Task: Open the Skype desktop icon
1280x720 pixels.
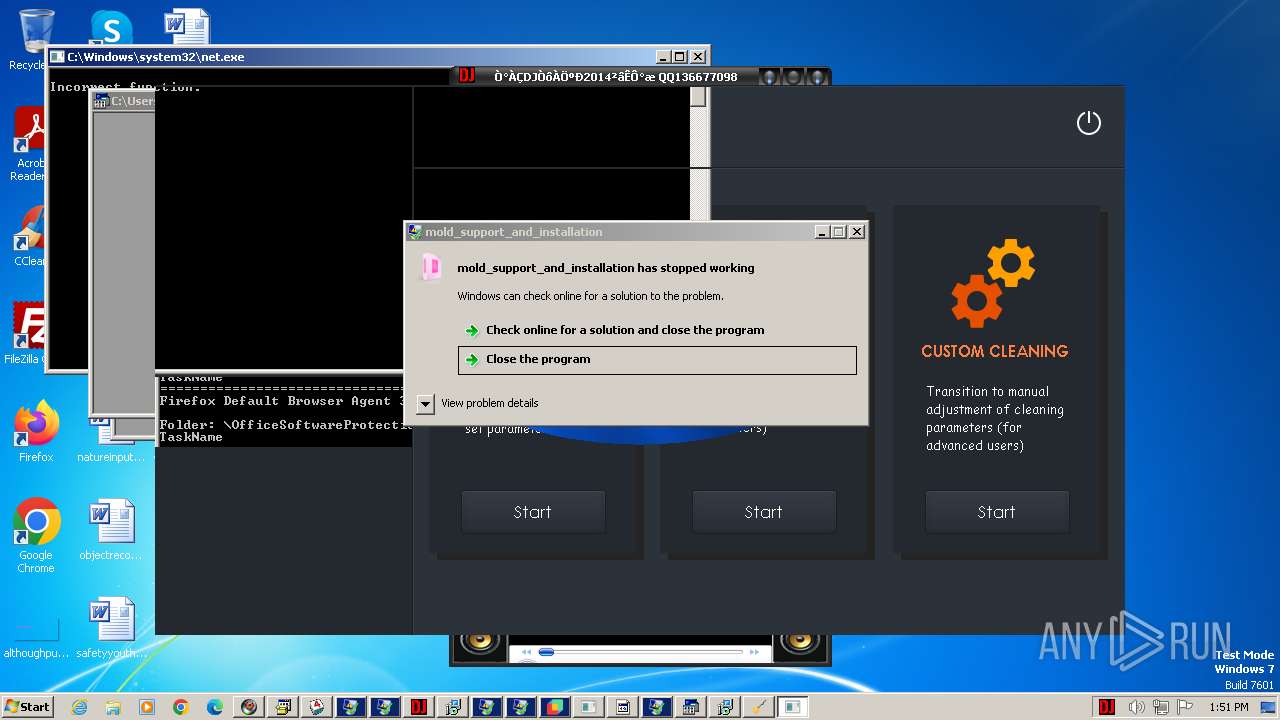Action: pyautogui.click(x=111, y=28)
